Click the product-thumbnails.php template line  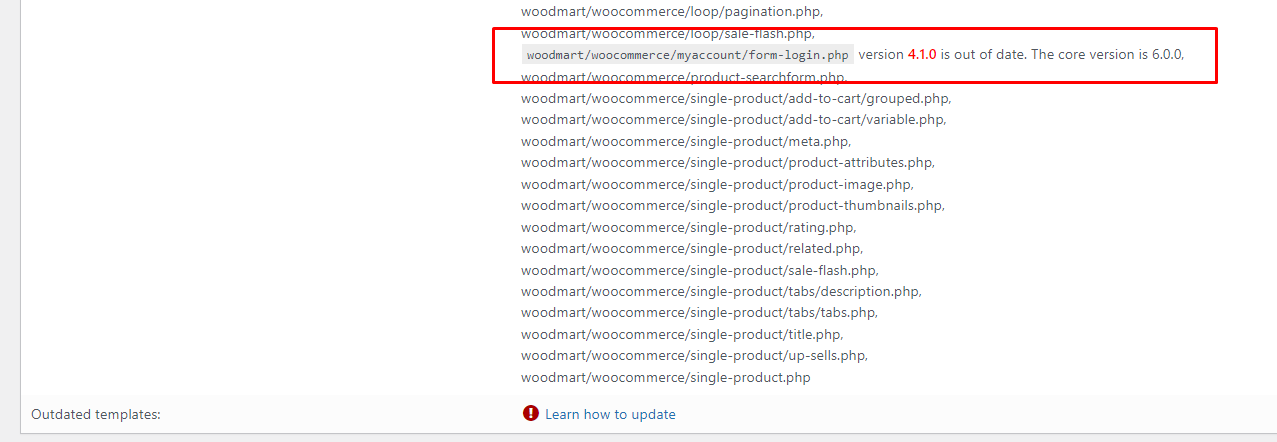click(x=733, y=205)
